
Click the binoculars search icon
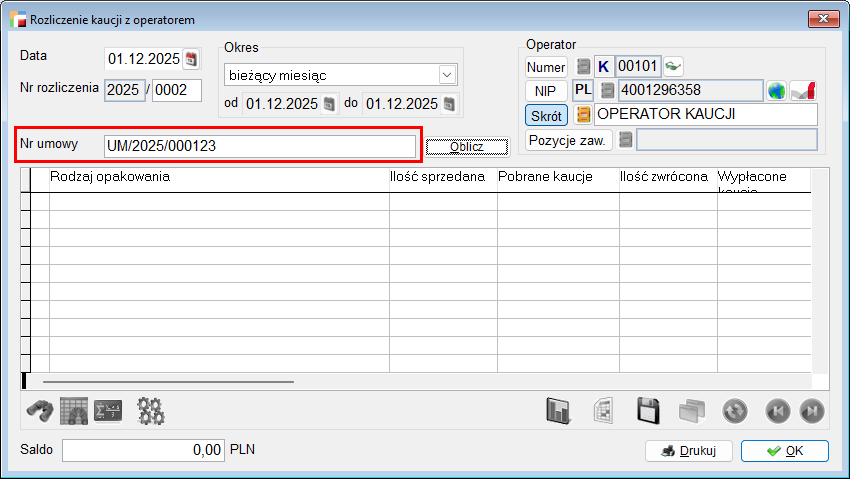point(38,411)
